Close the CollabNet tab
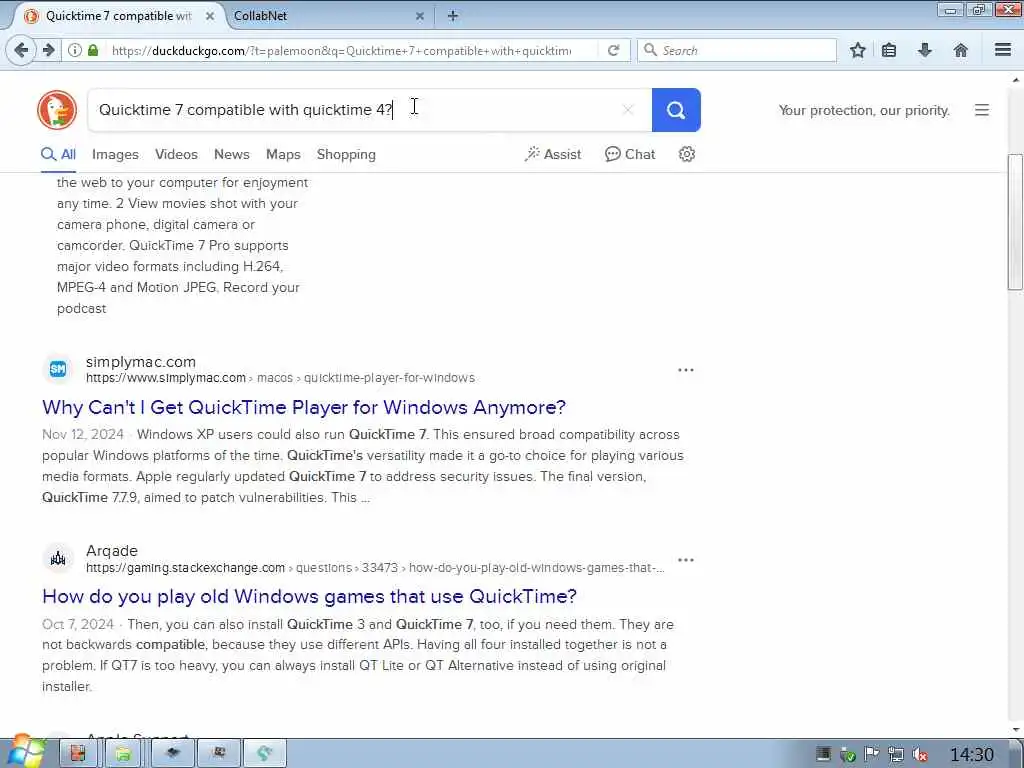 point(420,16)
